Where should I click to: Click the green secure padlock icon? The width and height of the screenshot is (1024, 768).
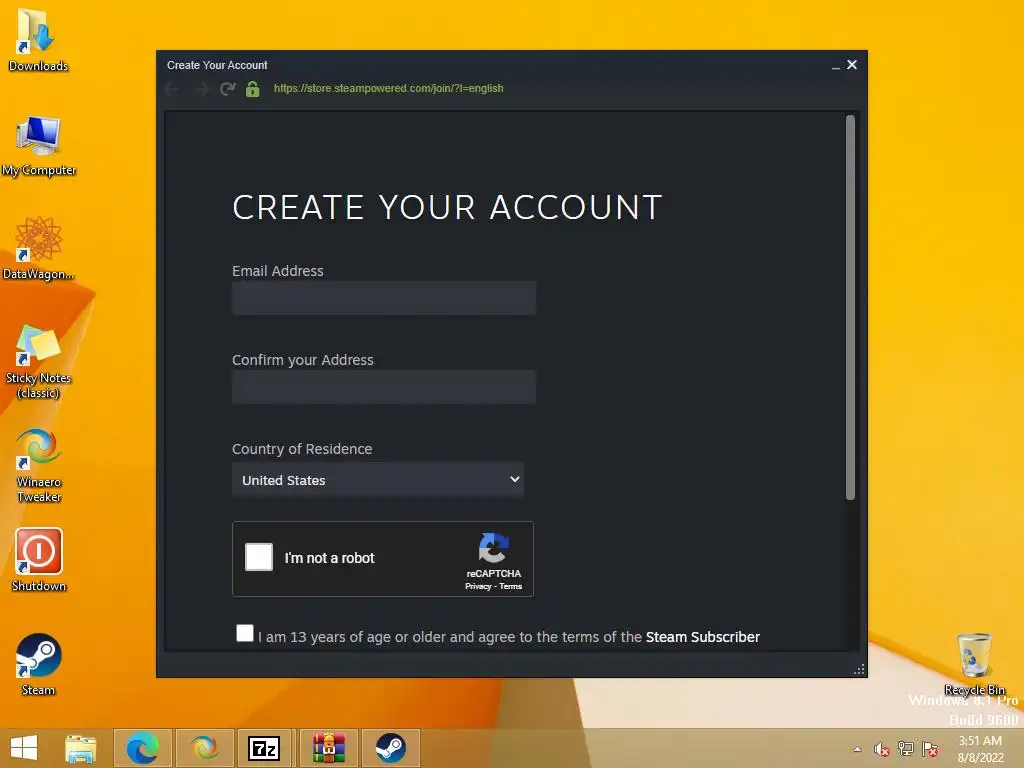[253, 89]
